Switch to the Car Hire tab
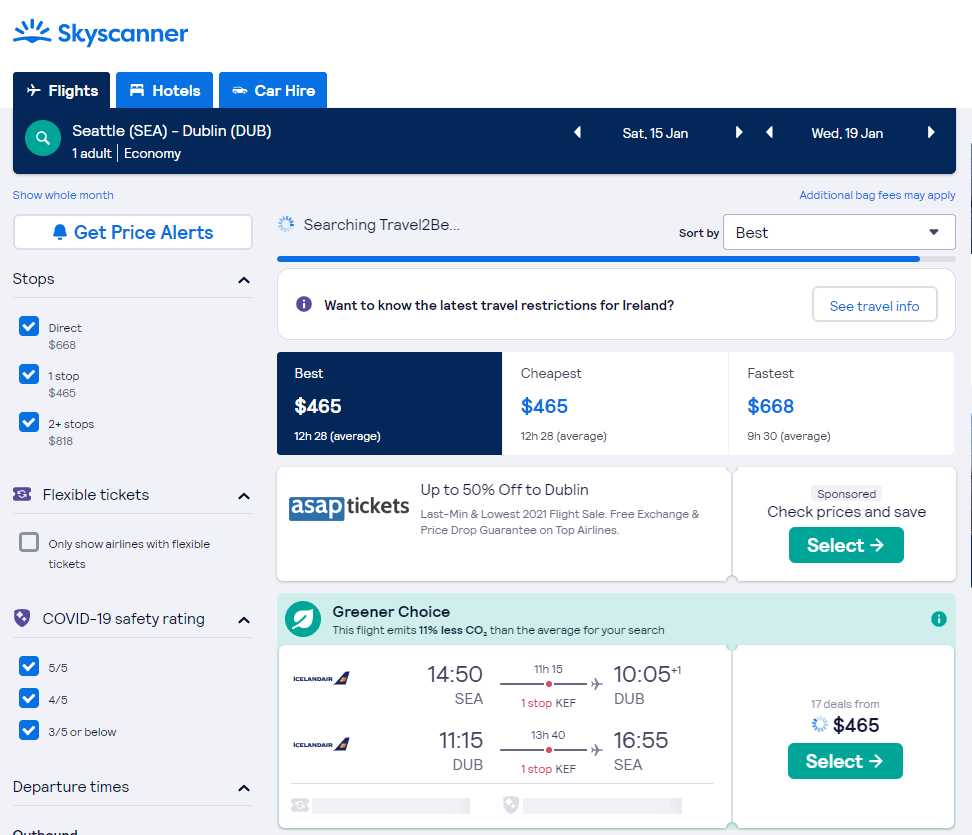Screen dimensions: 972x835 (272, 90)
